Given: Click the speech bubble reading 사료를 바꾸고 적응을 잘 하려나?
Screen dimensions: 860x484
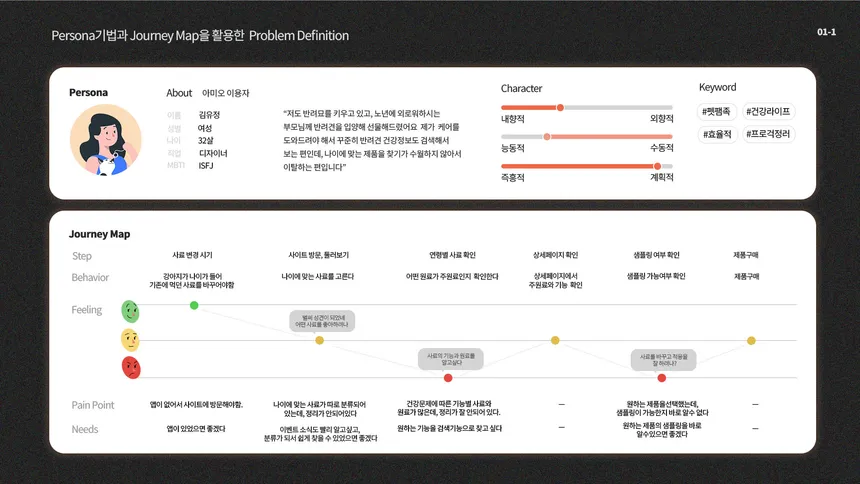Looking at the screenshot, I should tap(663, 360).
